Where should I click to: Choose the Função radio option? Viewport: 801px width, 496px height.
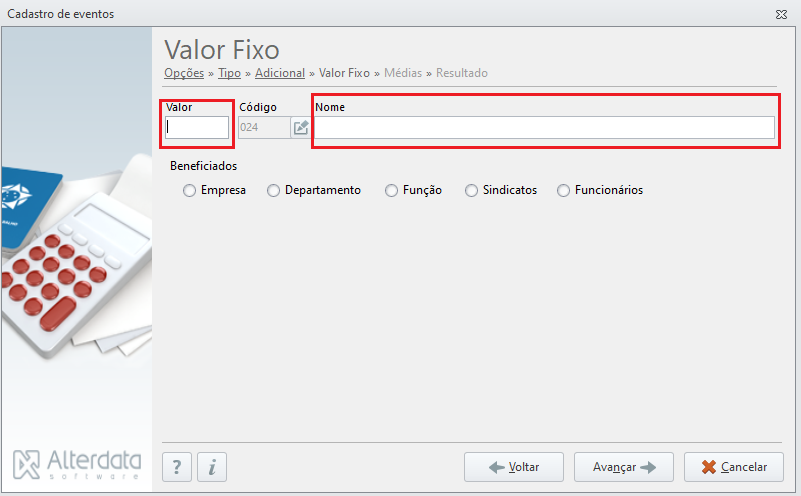tap(391, 191)
